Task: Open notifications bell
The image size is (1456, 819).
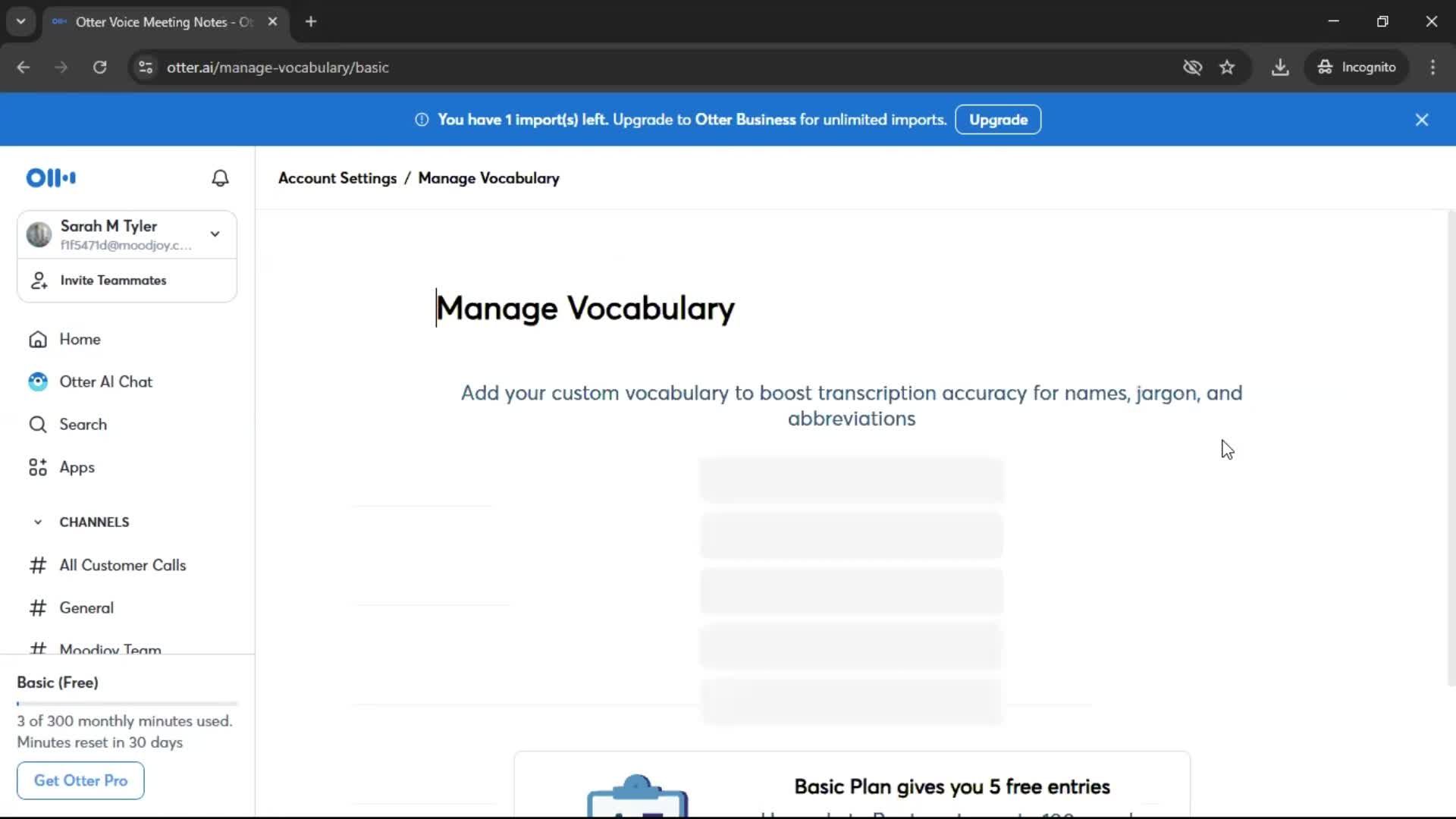Action: 220,177
